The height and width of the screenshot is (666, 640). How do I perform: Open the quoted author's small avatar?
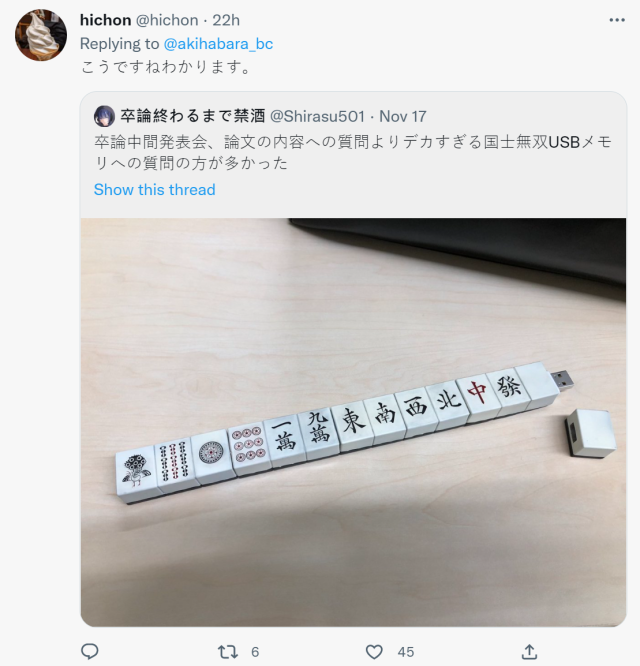(104, 116)
